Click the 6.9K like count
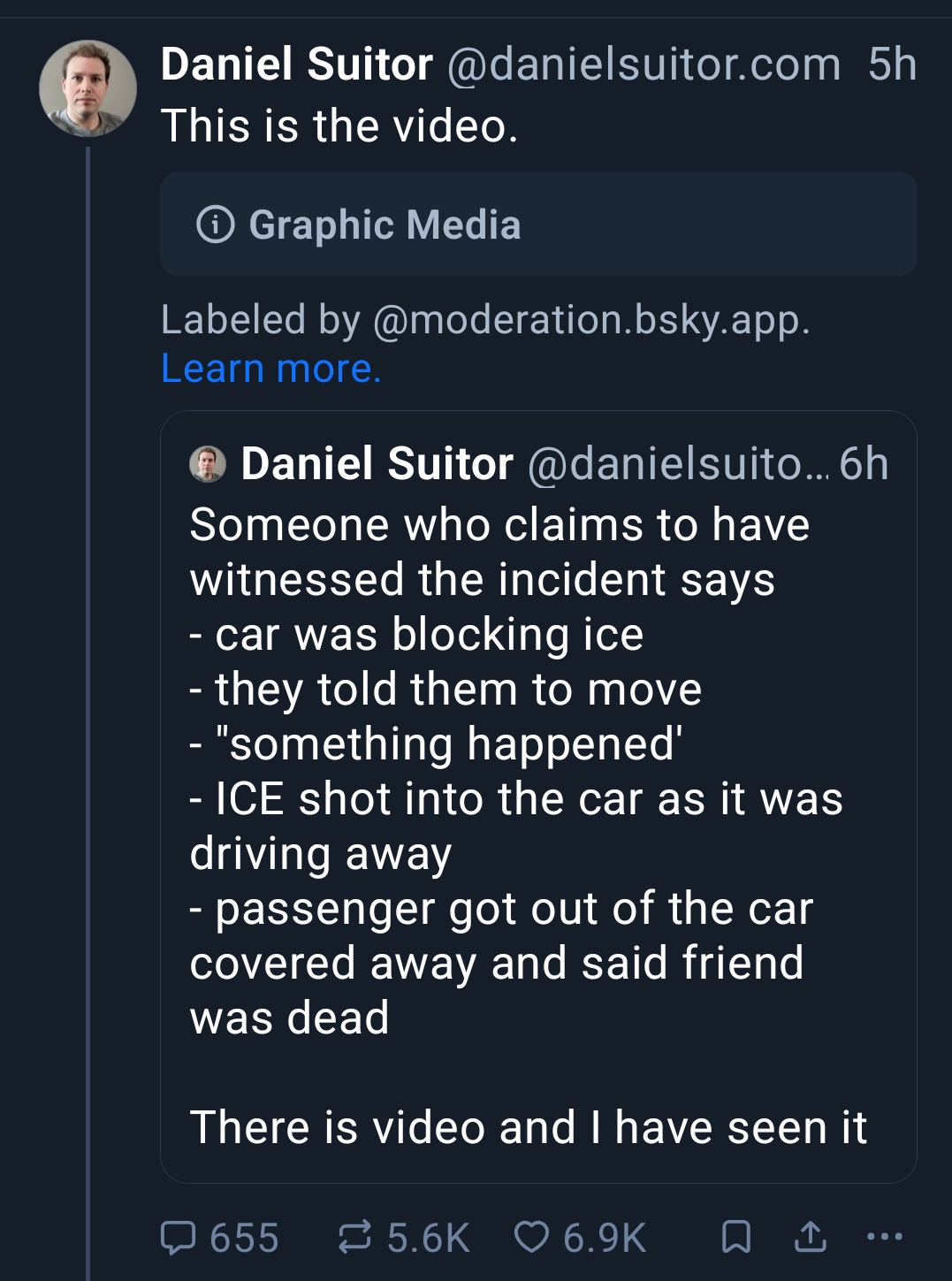The height and width of the screenshot is (1281, 952). pyautogui.click(x=605, y=1238)
